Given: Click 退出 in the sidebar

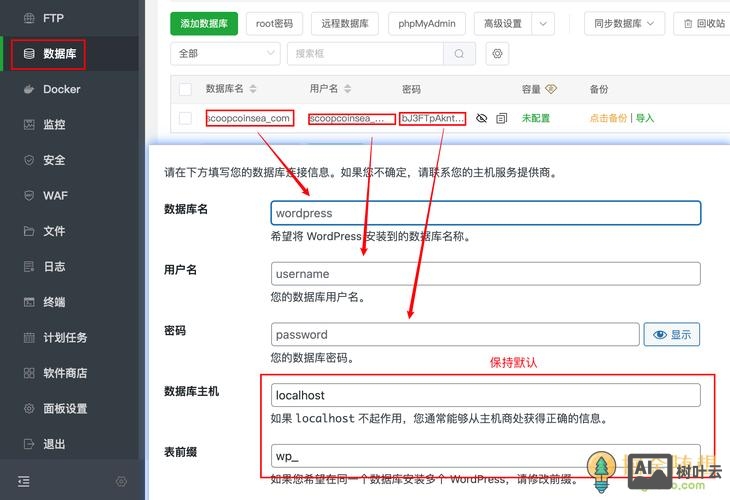Looking at the screenshot, I should click(70, 444).
